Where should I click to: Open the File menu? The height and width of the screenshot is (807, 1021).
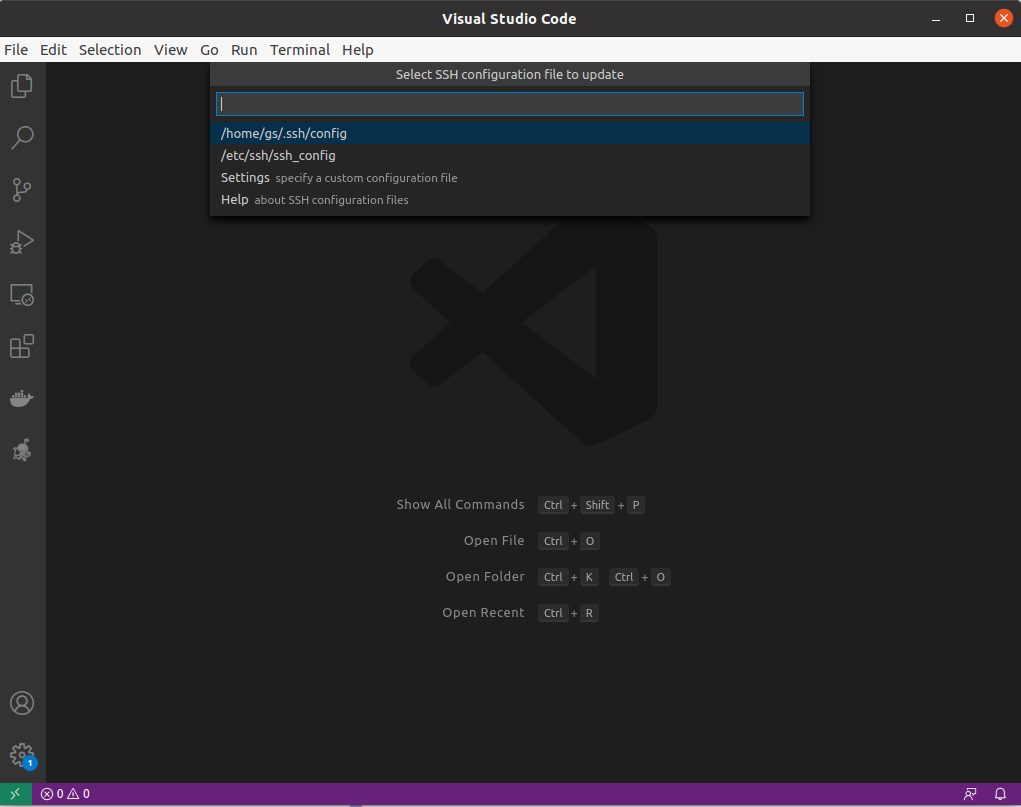(x=16, y=50)
